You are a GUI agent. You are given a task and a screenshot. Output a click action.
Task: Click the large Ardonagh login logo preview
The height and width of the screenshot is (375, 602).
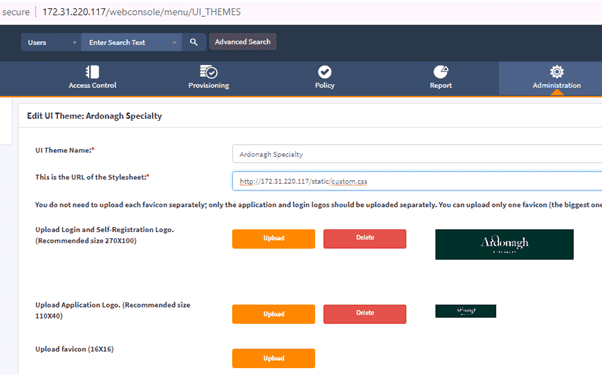pos(504,244)
